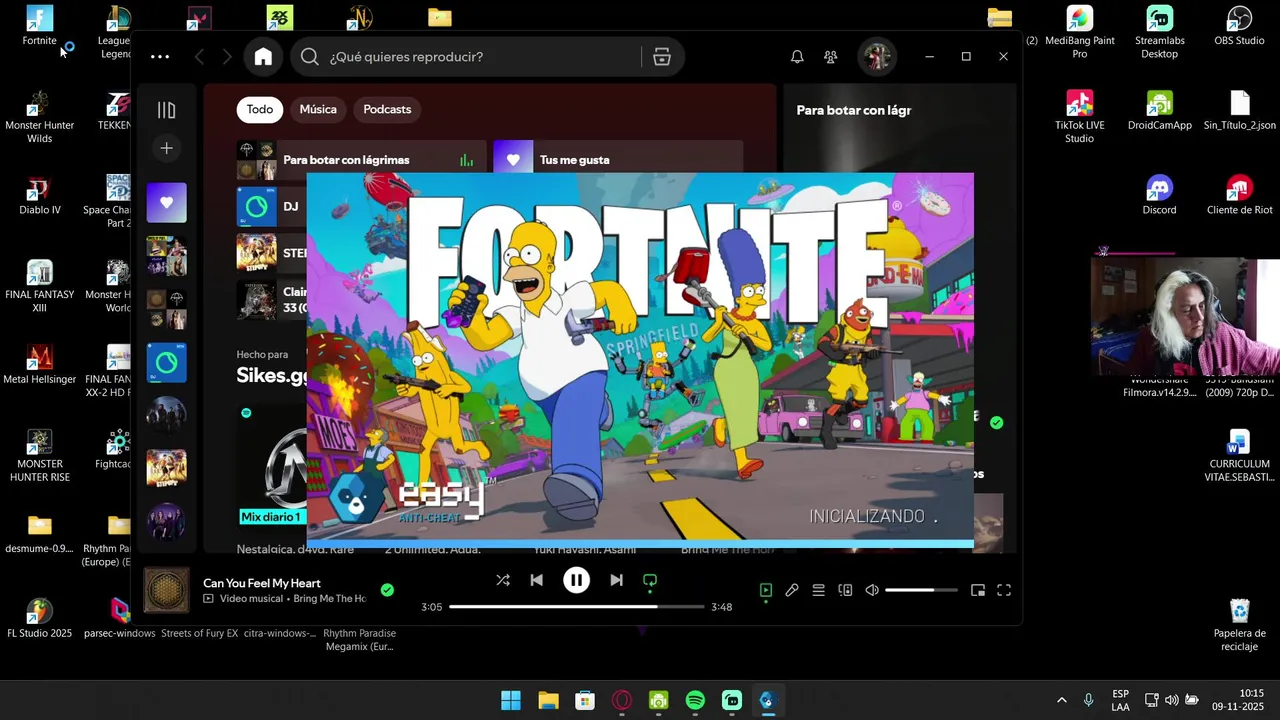1280x720 pixels.
Task: Open friend activity icon
Action: pyautogui.click(x=830, y=57)
